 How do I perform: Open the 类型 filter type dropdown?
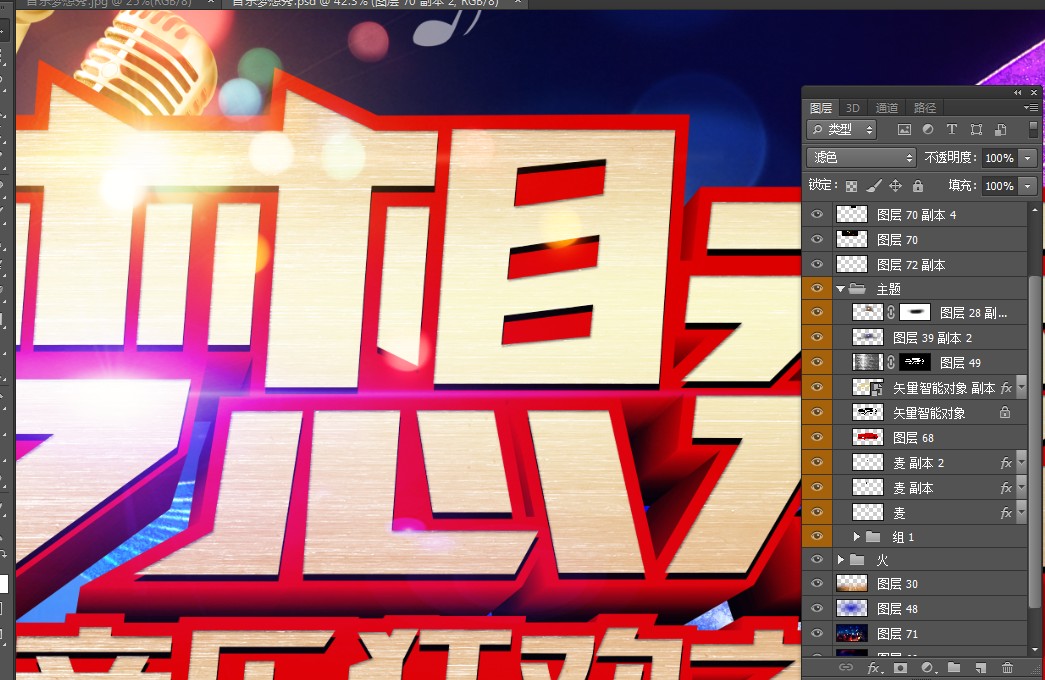(x=842, y=129)
